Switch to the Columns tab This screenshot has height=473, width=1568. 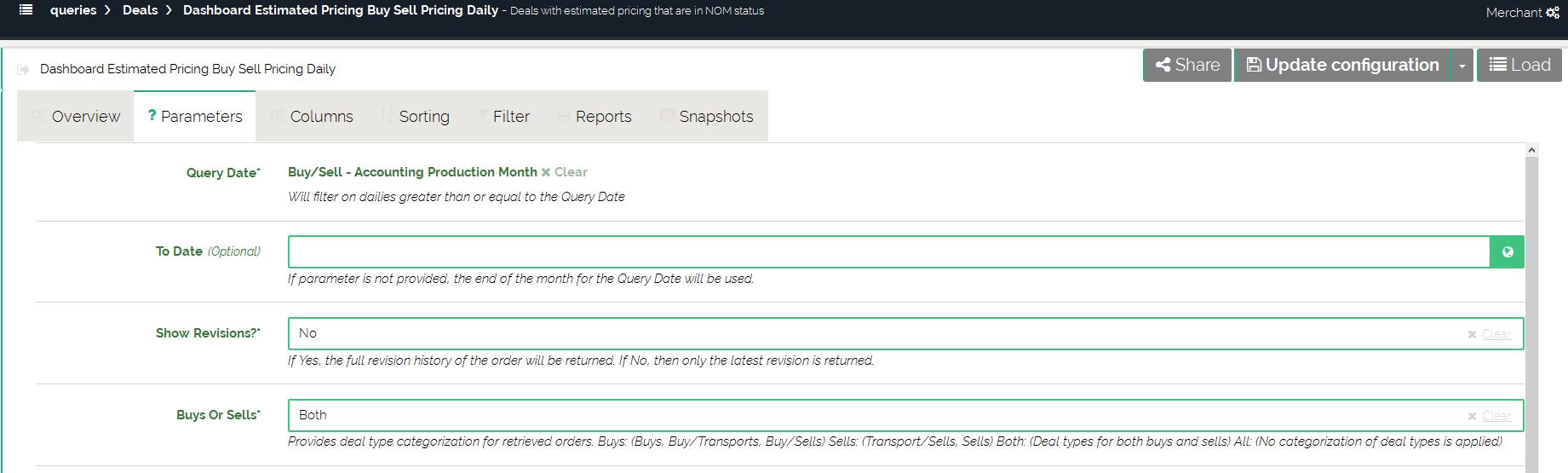pos(312,117)
